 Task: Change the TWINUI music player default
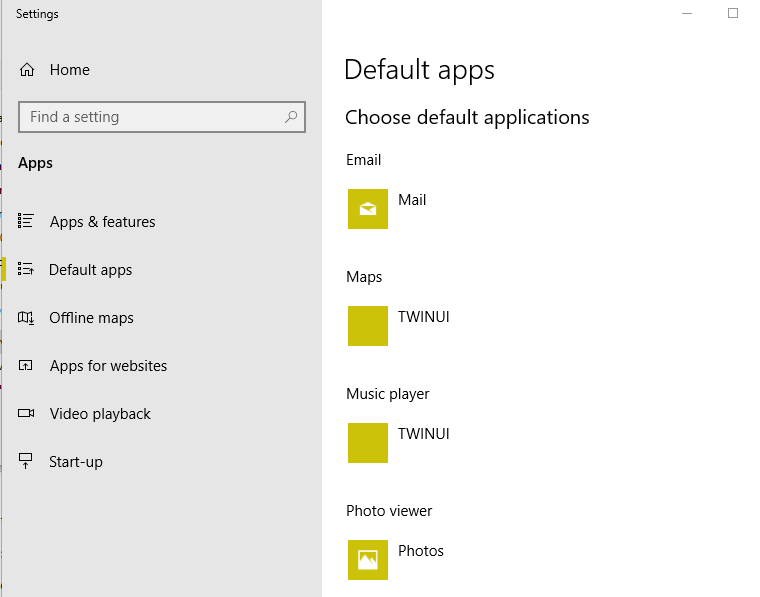click(x=424, y=434)
